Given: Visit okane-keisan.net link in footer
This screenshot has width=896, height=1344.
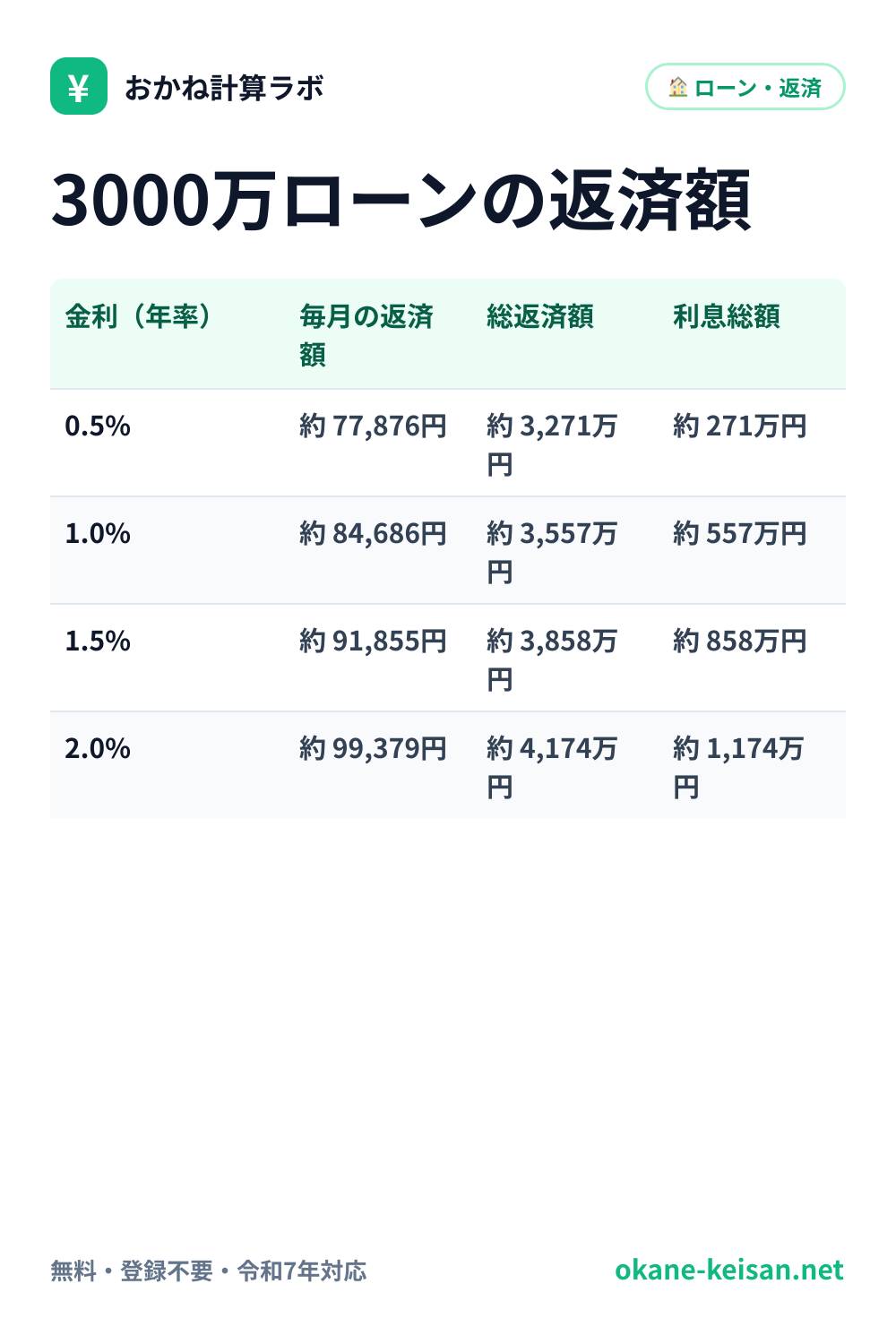Looking at the screenshot, I should 729,1270.
